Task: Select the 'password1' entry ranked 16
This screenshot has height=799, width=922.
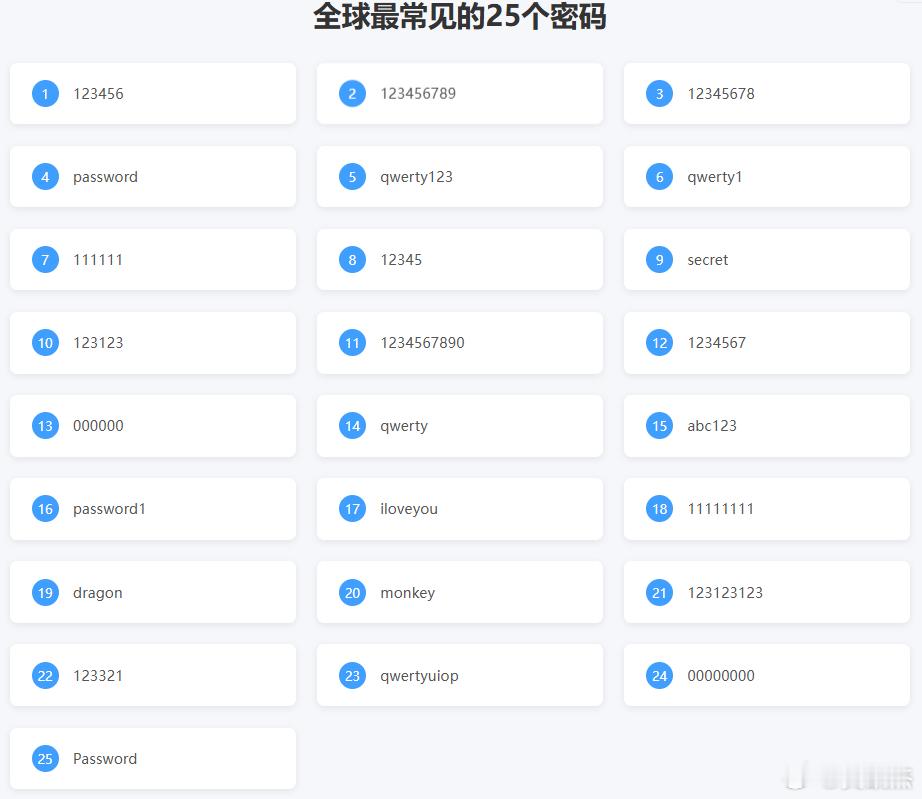Action: coord(153,508)
